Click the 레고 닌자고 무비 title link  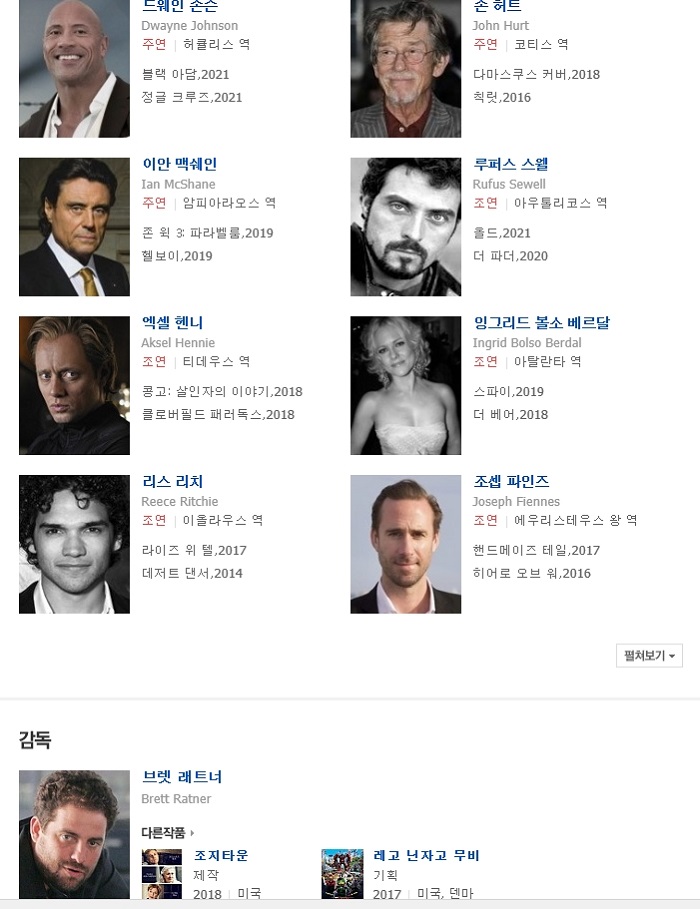click(426, 855)
